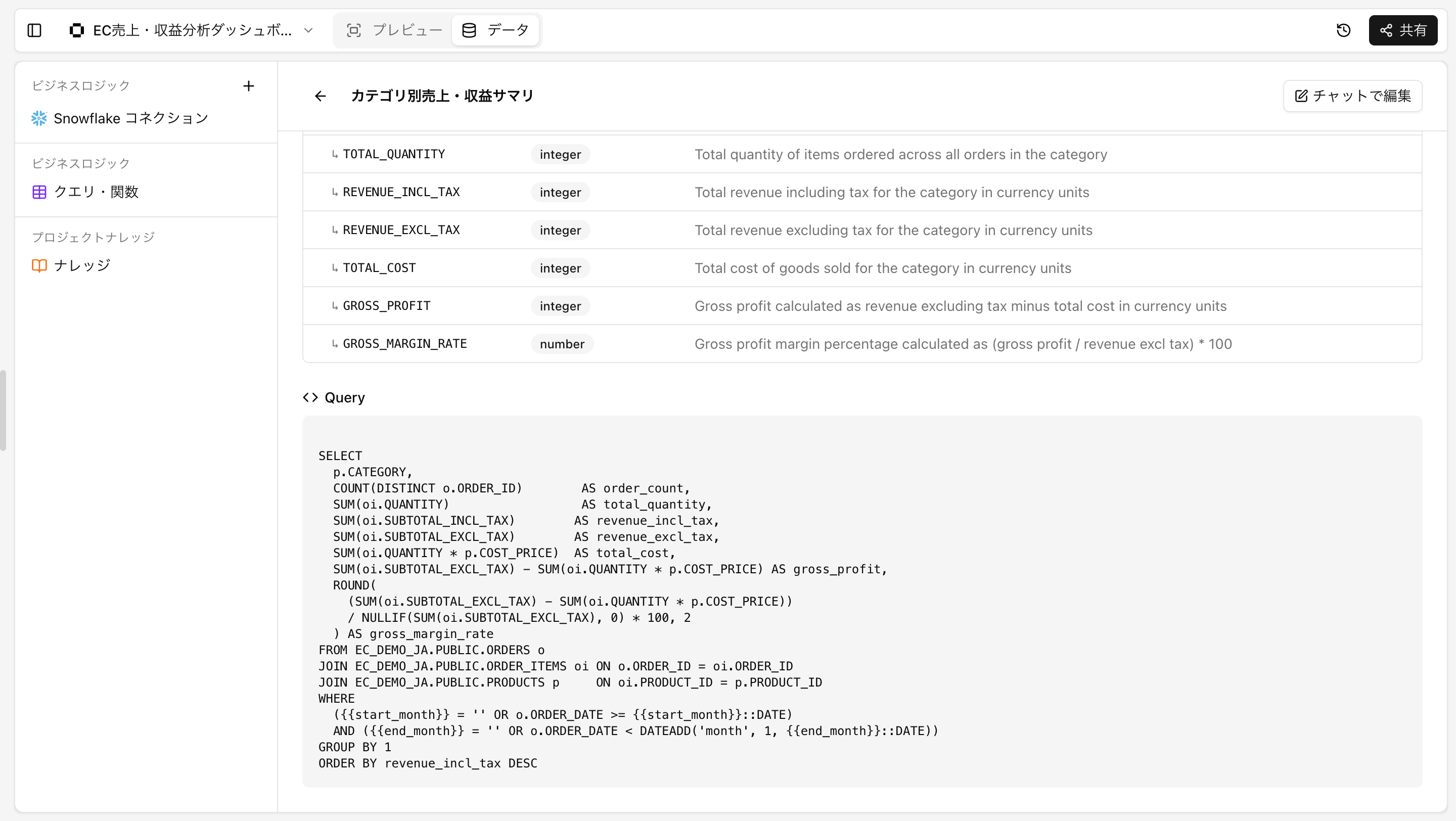Viewport: 1456px width, 821px height.
Task: Click the back arrow beside カテゴリ別売上・収益サマリ
Action: click(x=320, y=96)
